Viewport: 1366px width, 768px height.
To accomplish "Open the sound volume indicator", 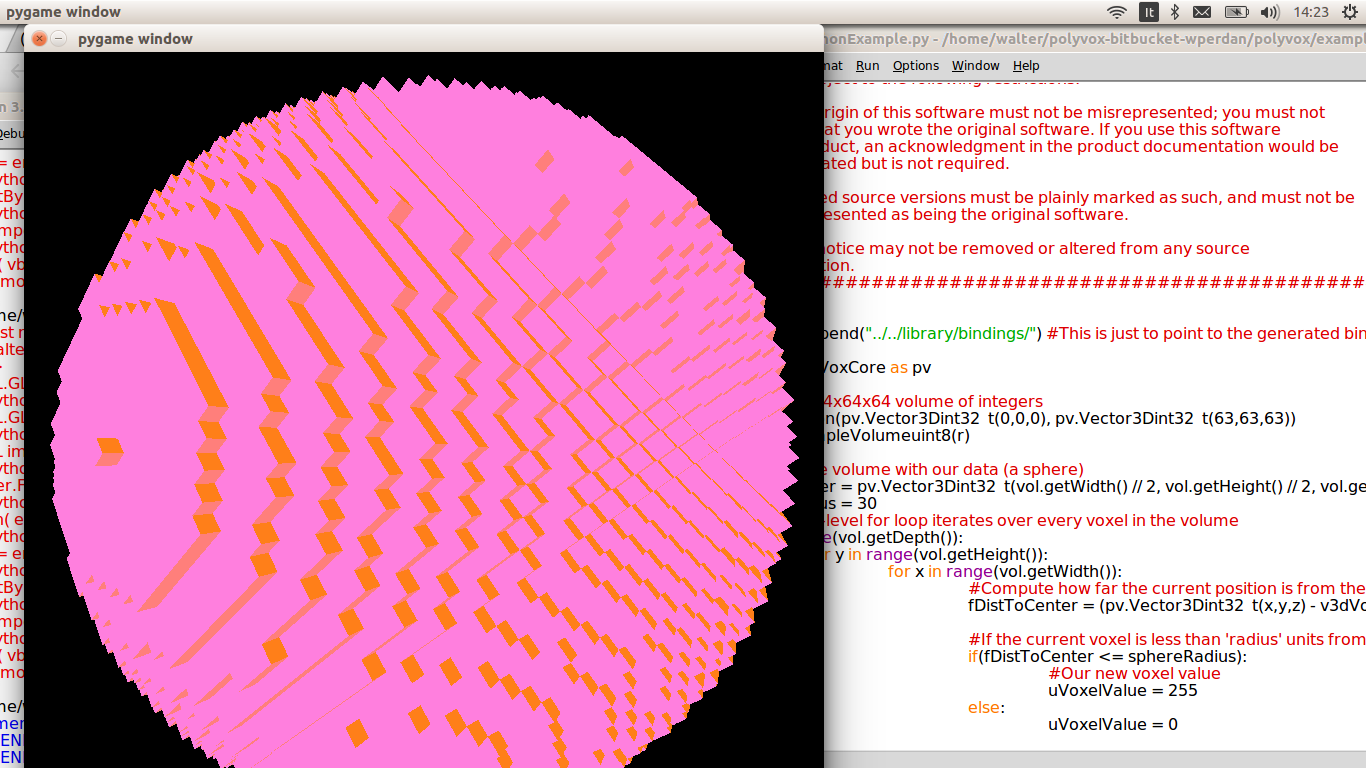I will click(1270, 12).
